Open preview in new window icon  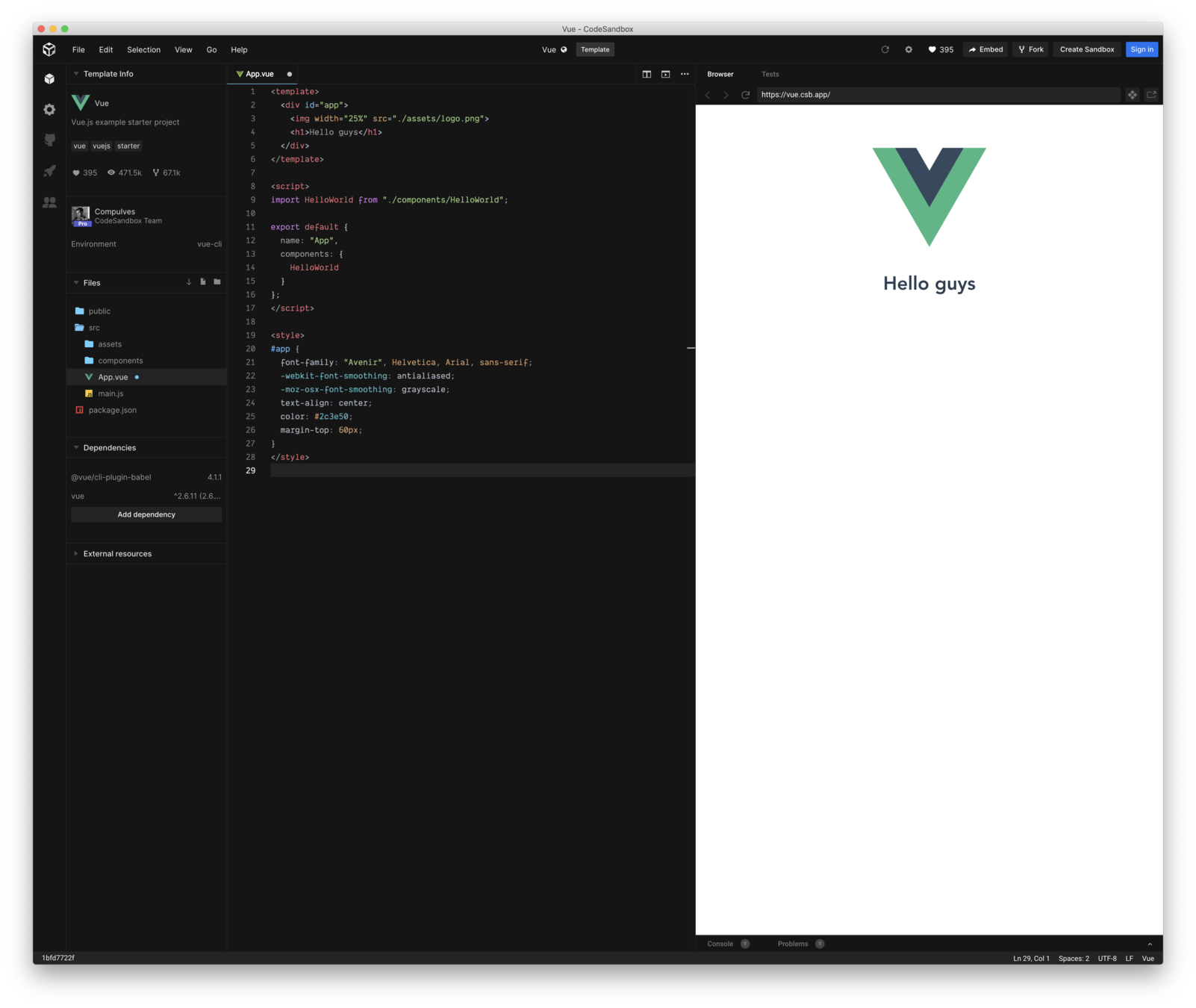1151,95
